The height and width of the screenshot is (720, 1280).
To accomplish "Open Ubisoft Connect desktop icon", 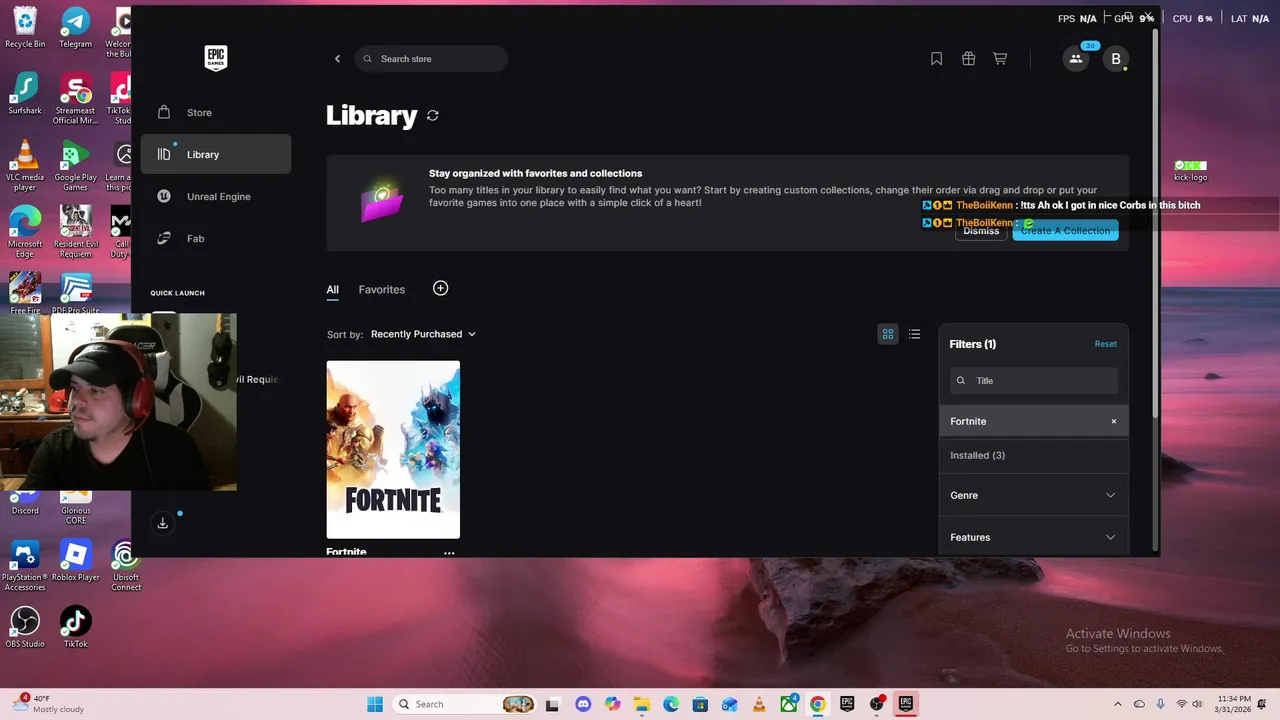I will tap(125, 565).
